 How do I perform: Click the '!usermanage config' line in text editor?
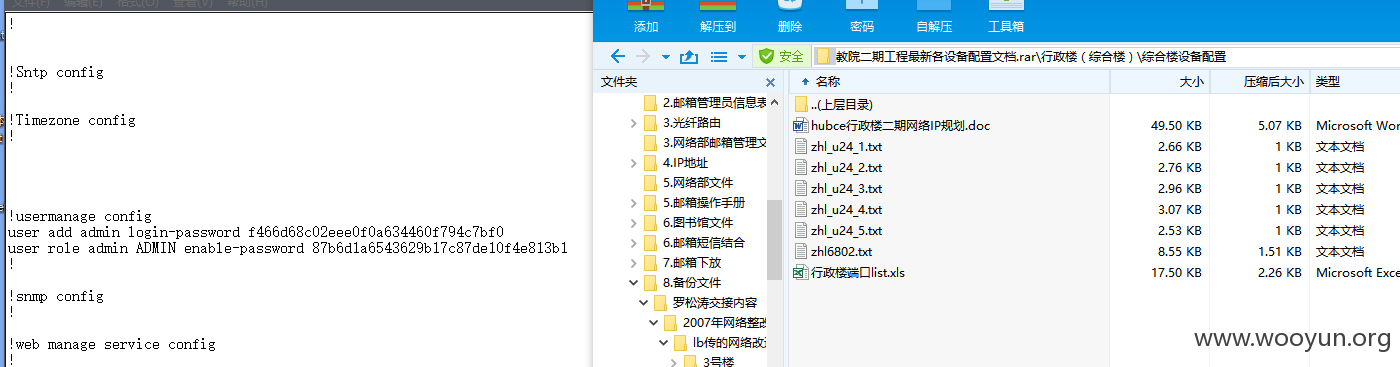[x=80, y=216]
